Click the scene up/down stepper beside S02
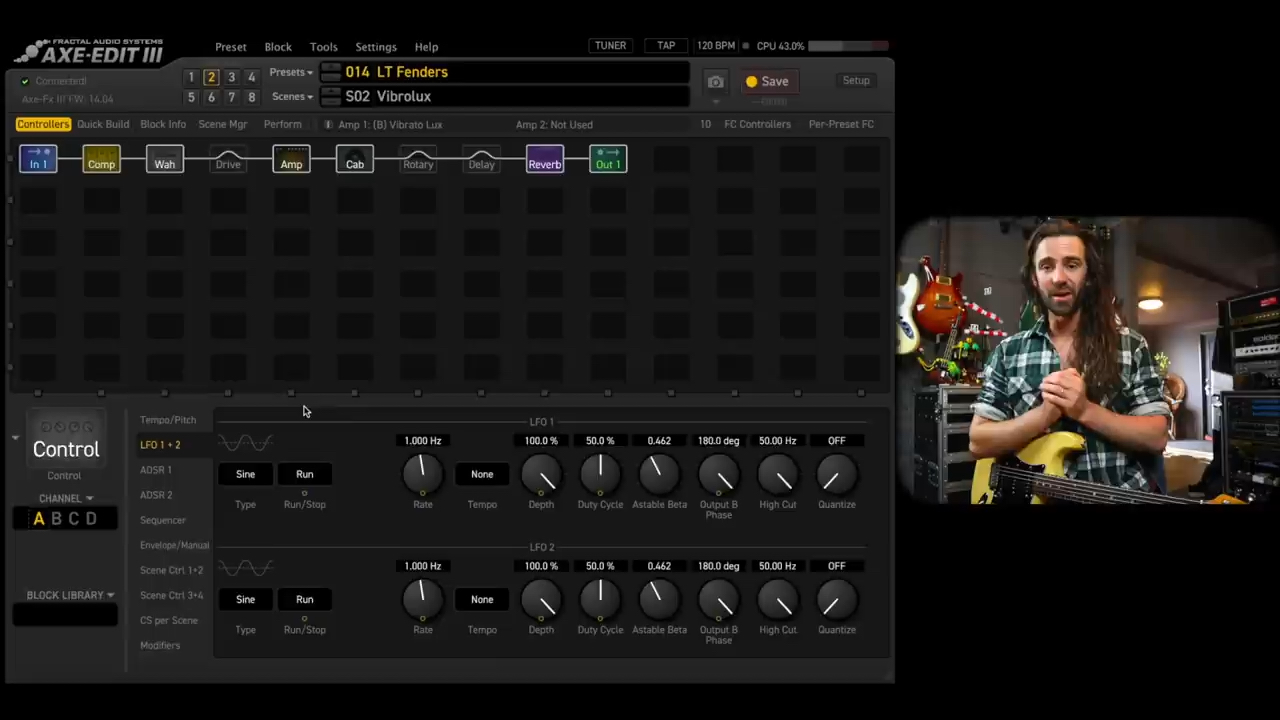The image size is (1280, 720). coord(330,96)
